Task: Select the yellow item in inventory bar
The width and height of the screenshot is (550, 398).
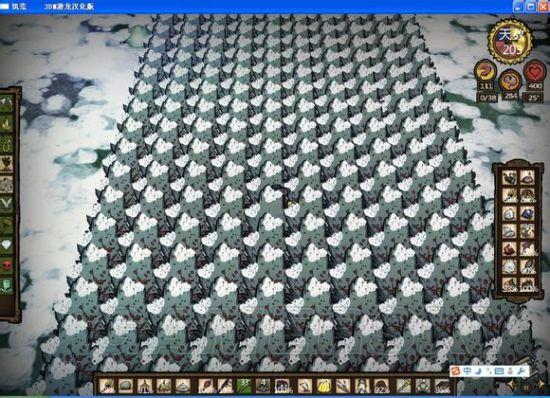Action: tap(324, 386)
